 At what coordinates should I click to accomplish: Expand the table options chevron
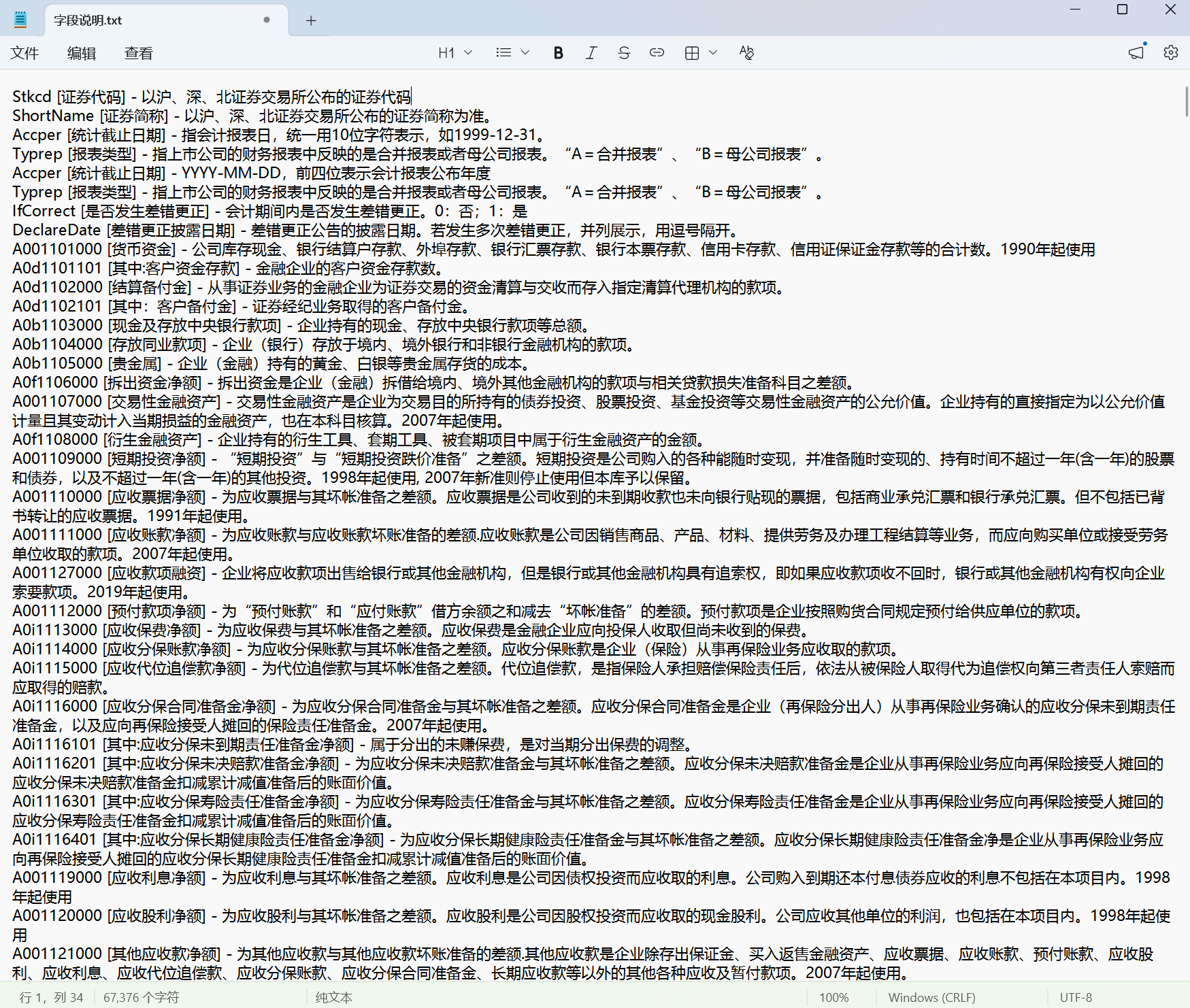pos(713,53)
